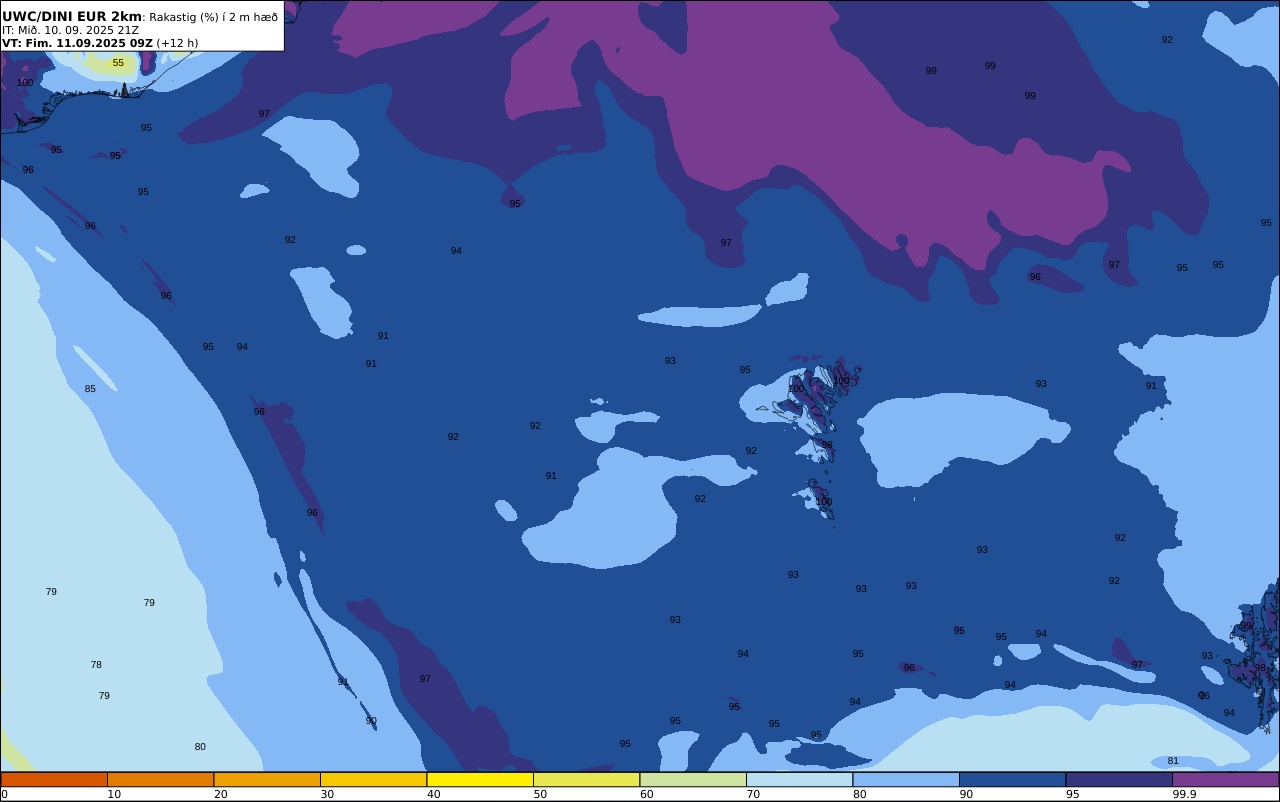Click the 70–80 pale blue legend swatch

(x=799, y=779)
